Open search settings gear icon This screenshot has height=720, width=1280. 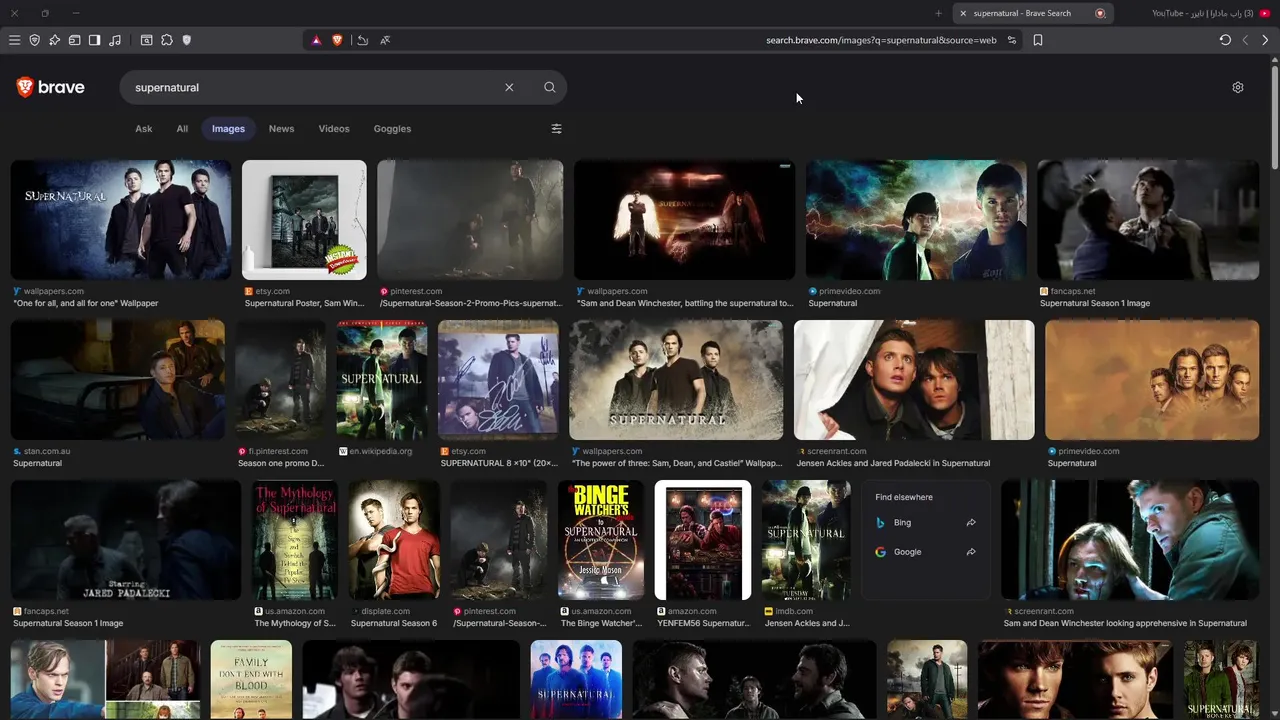1238,87
